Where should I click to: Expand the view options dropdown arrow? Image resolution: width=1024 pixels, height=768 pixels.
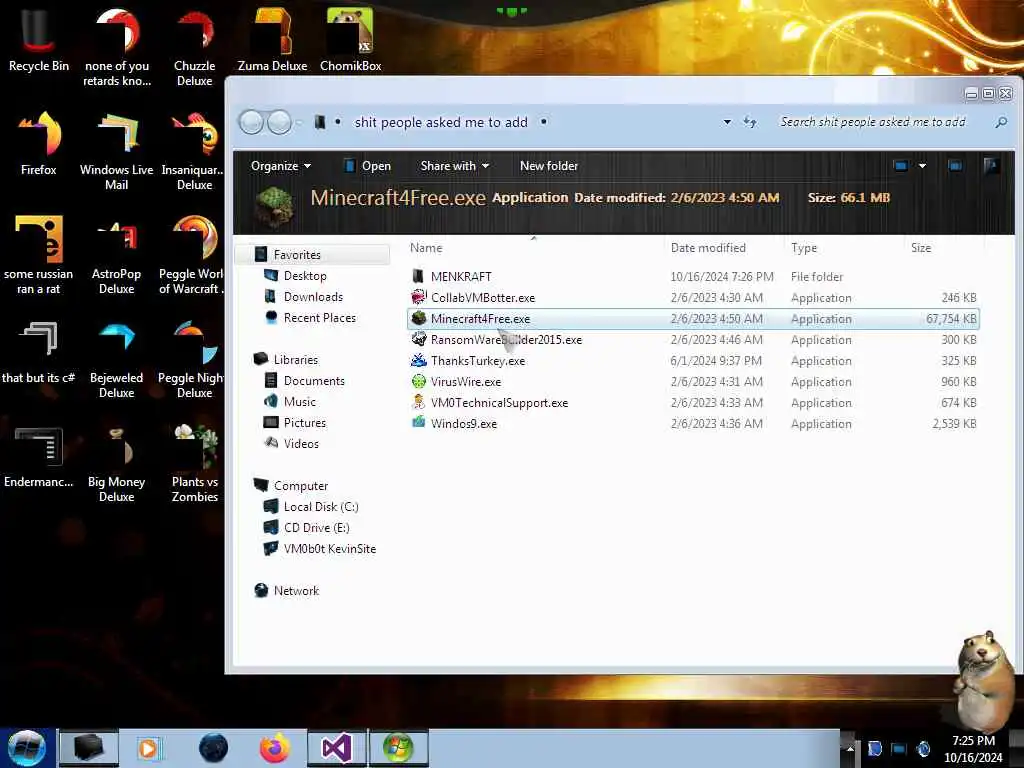(922, 166)
